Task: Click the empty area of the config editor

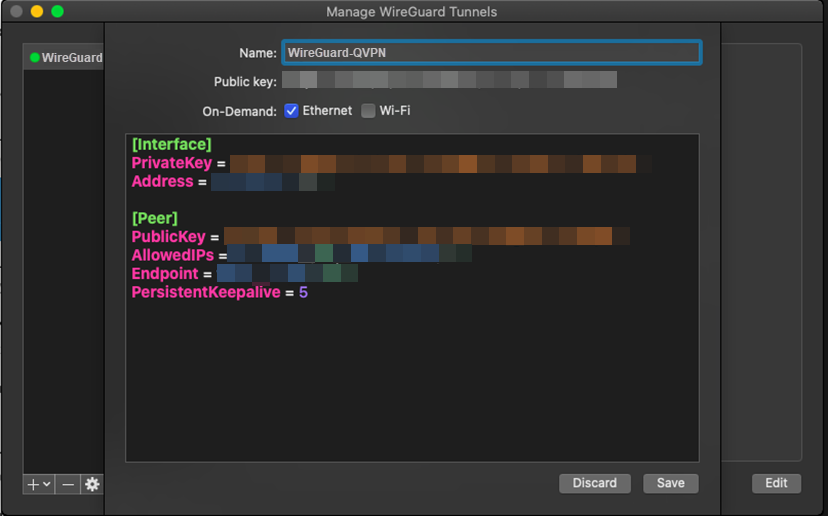Action: tap(412, 380)
